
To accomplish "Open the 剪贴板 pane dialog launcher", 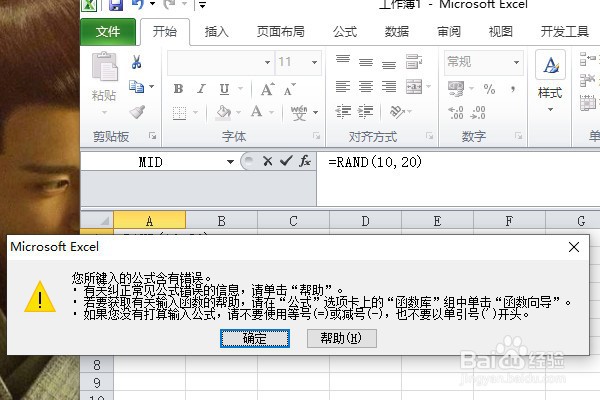I will tap(153, 136).
